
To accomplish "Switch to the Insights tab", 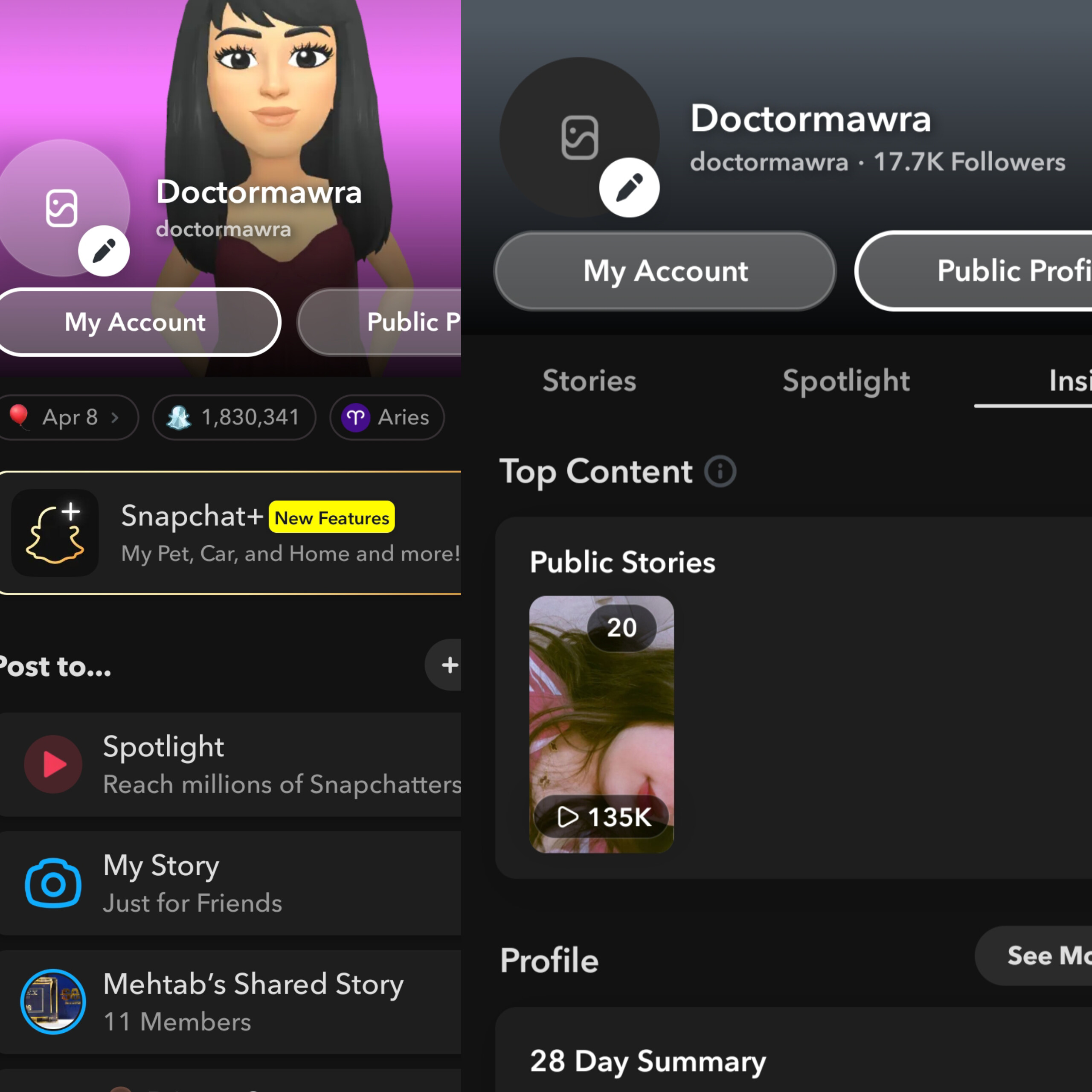I will (x=1070, y=380).
